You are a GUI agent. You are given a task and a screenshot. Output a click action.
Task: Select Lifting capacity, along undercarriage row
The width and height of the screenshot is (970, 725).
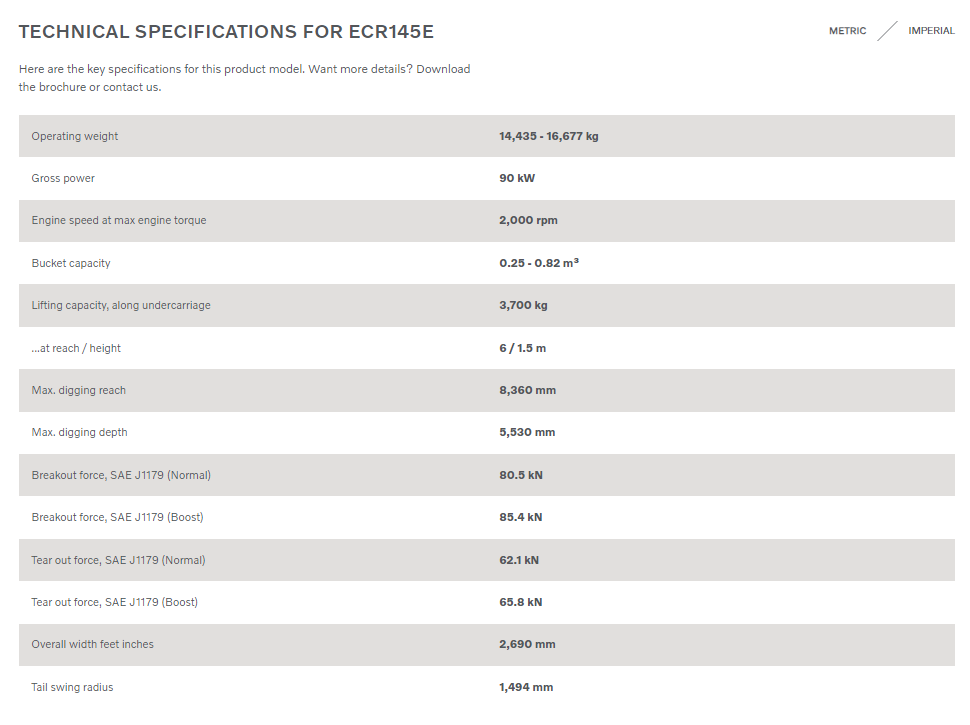coord(487,305)
